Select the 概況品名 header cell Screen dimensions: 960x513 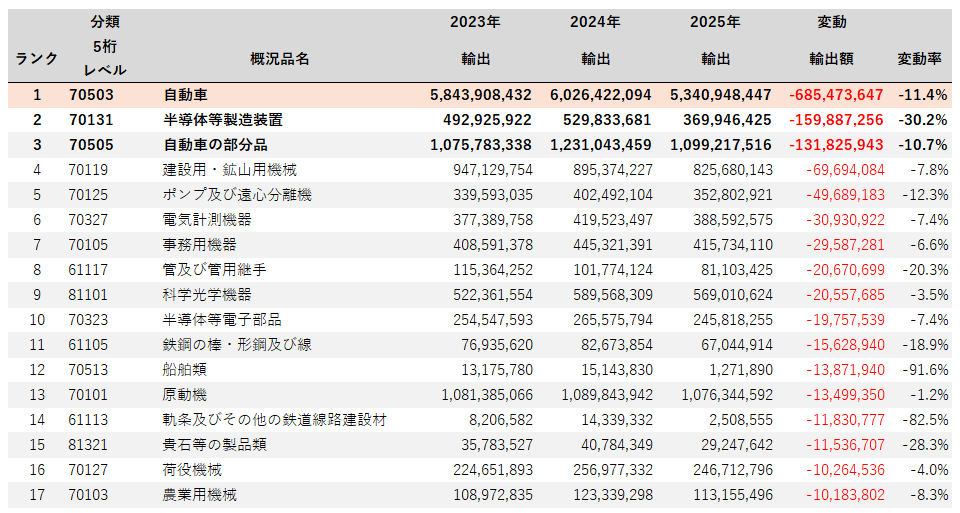279,59
